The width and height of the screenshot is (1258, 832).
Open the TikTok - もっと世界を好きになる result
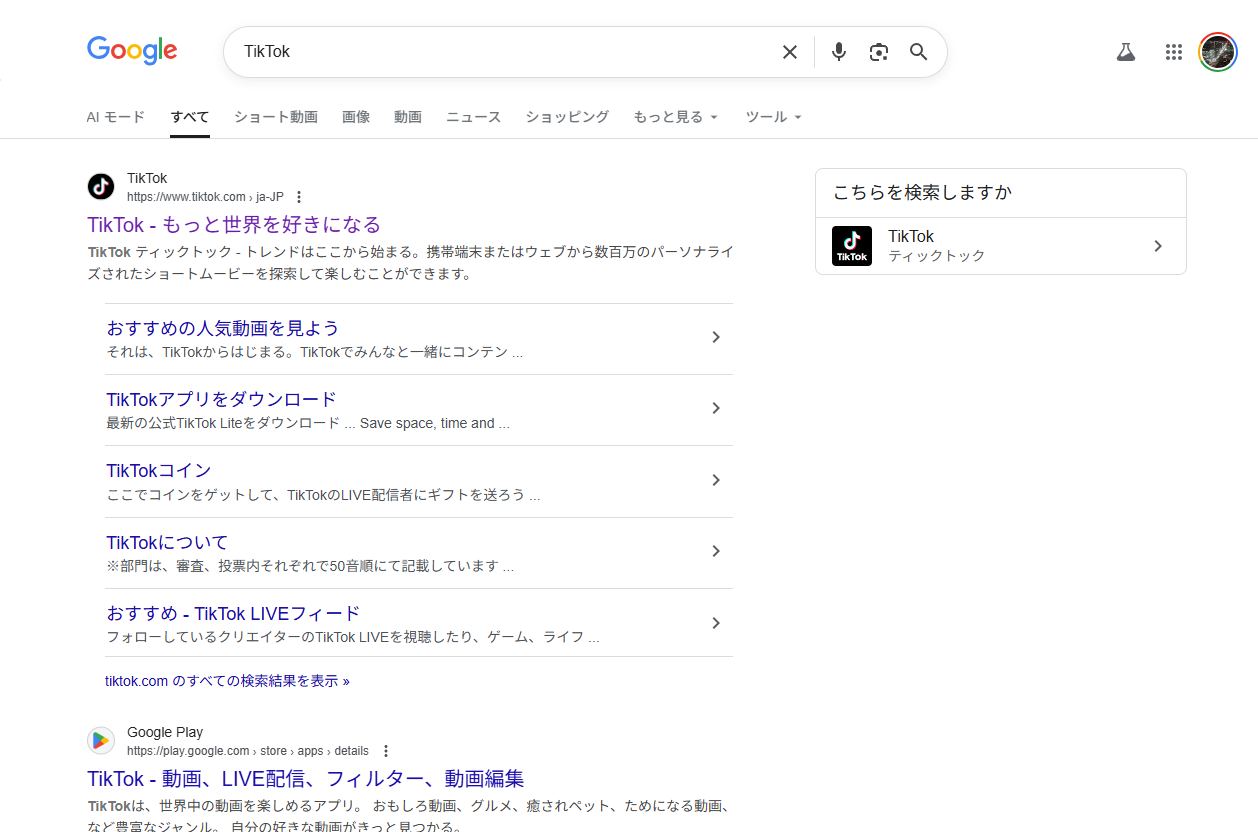tap(232, 224)
